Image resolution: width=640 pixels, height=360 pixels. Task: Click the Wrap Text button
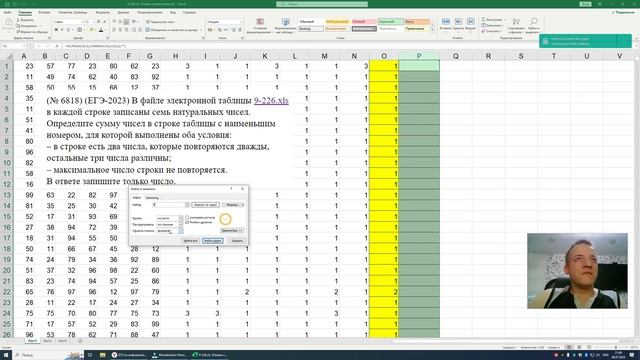(x=160, y=22)
